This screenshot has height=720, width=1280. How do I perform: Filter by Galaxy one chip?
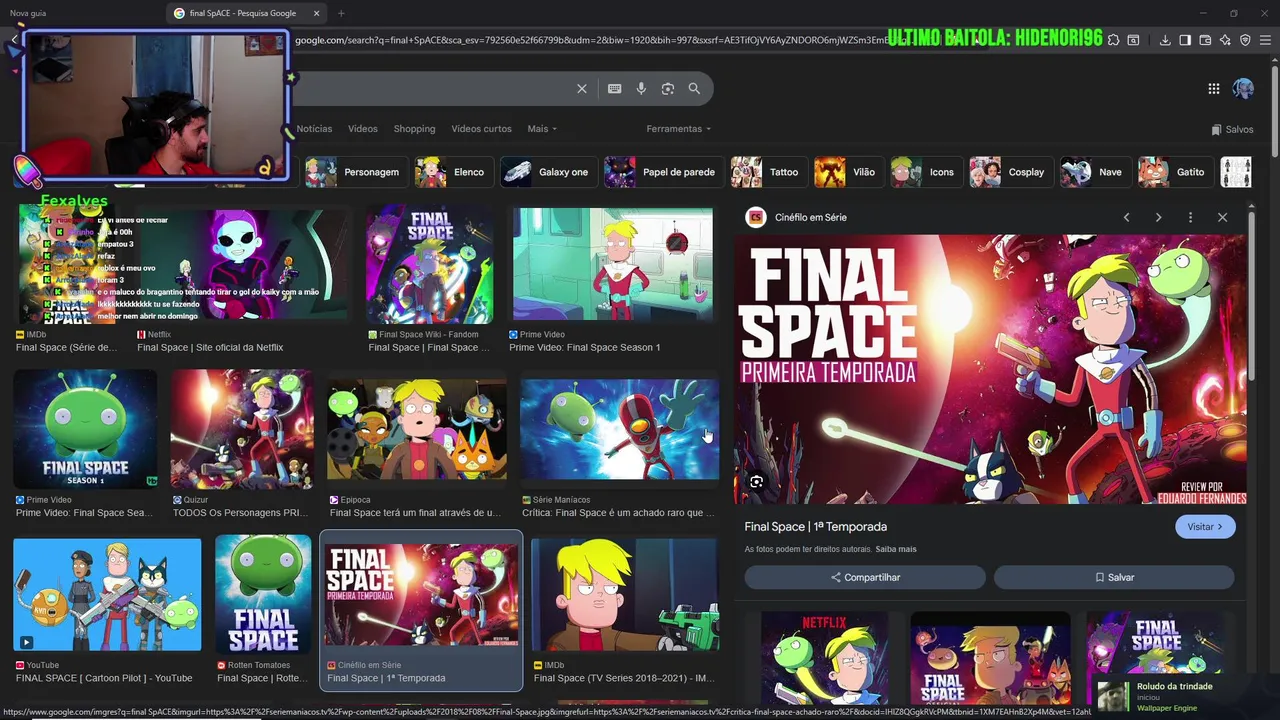coord(547,172)
